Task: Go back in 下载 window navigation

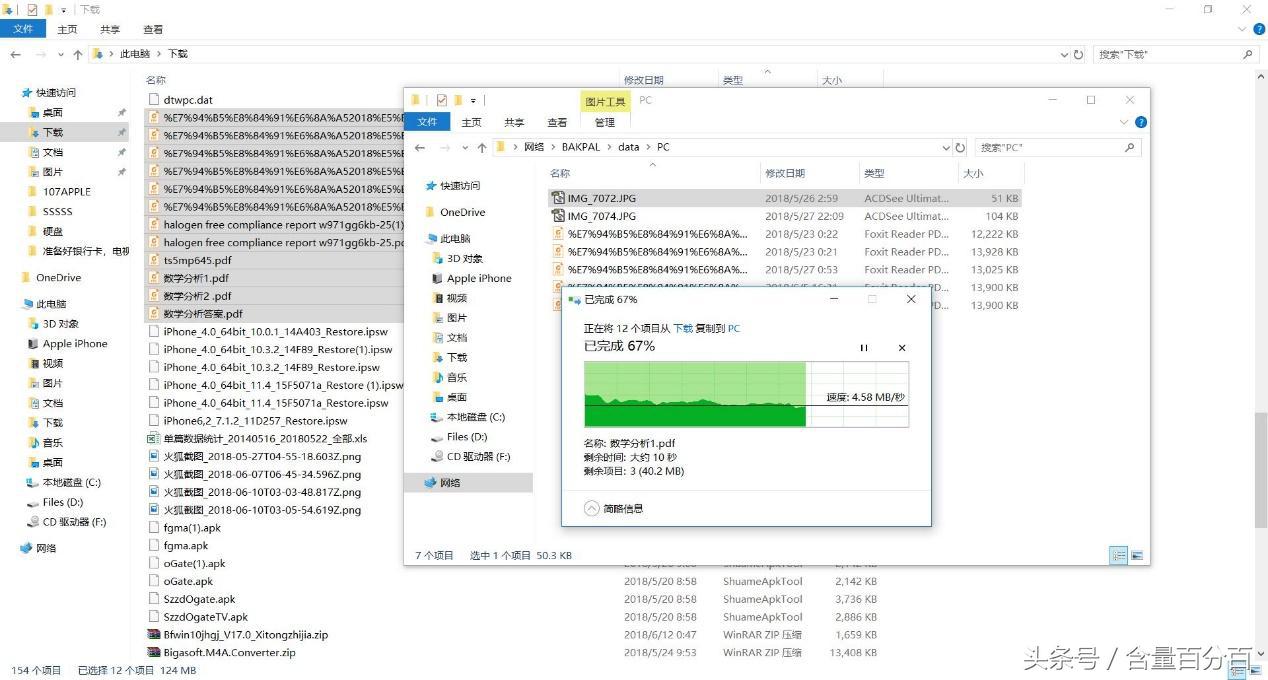Action: pyautogui.click(x=16, y=54)
